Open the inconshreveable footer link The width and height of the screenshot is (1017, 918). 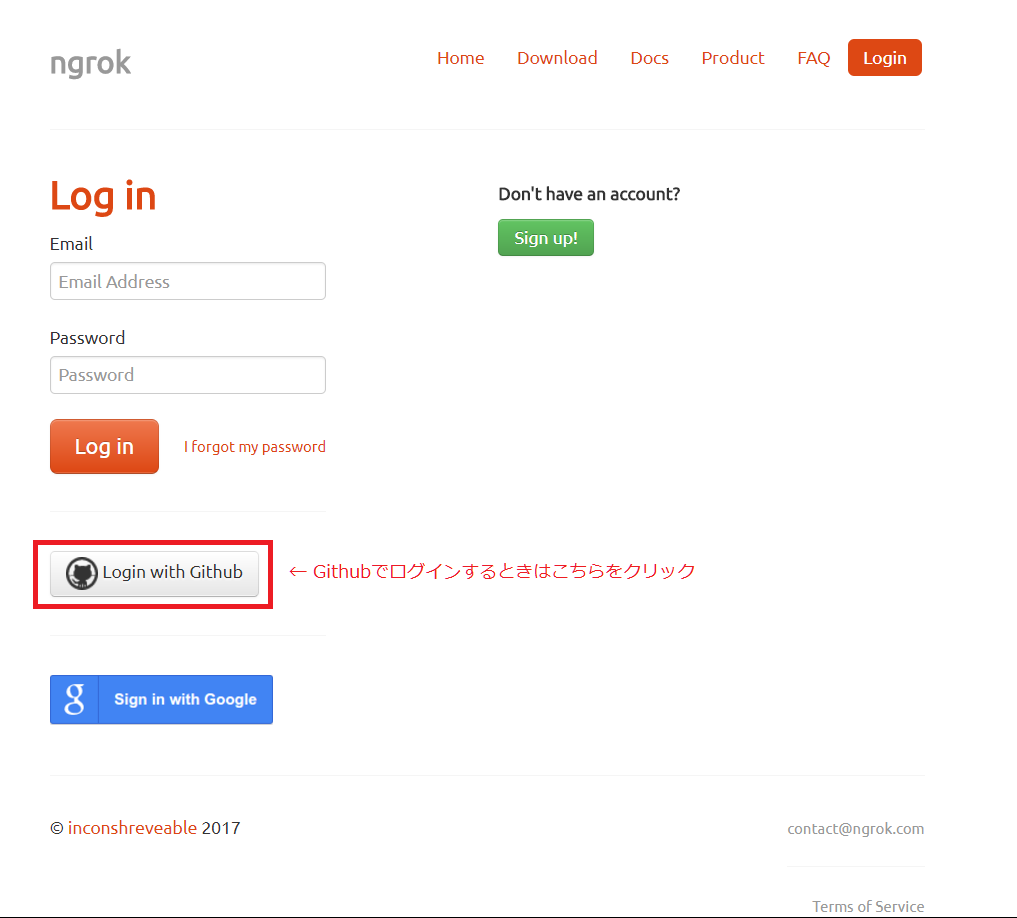[x=132, y=828]
